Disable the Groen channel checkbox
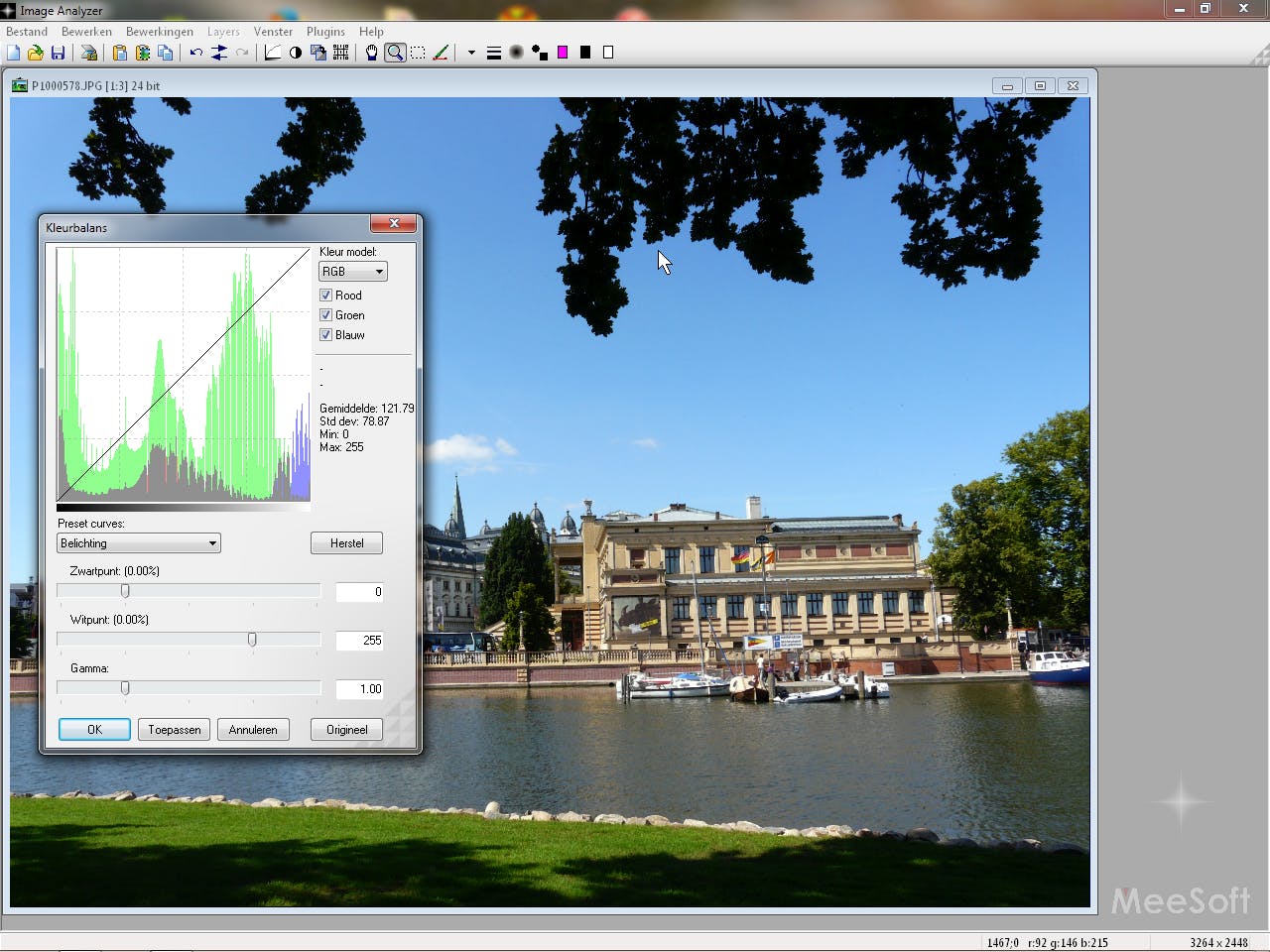The height and width of the screenshot is (952, 1270). coord(326,314)
